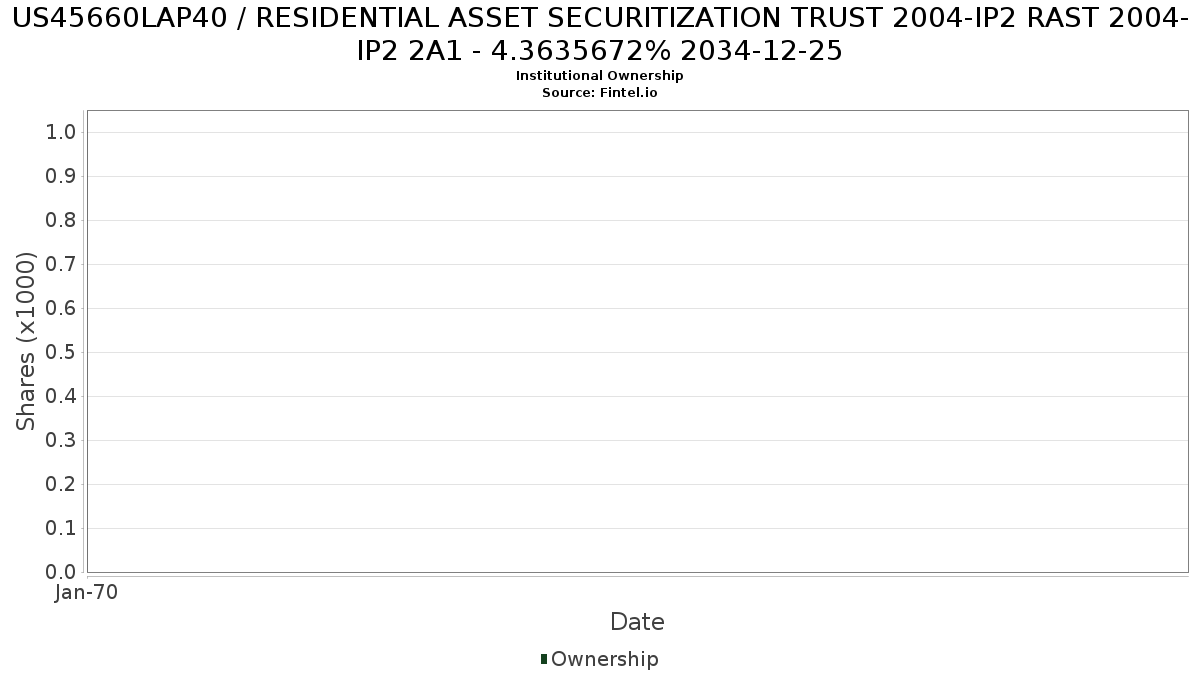Click the Jan-70 x-axis tick label

(87, 592)
